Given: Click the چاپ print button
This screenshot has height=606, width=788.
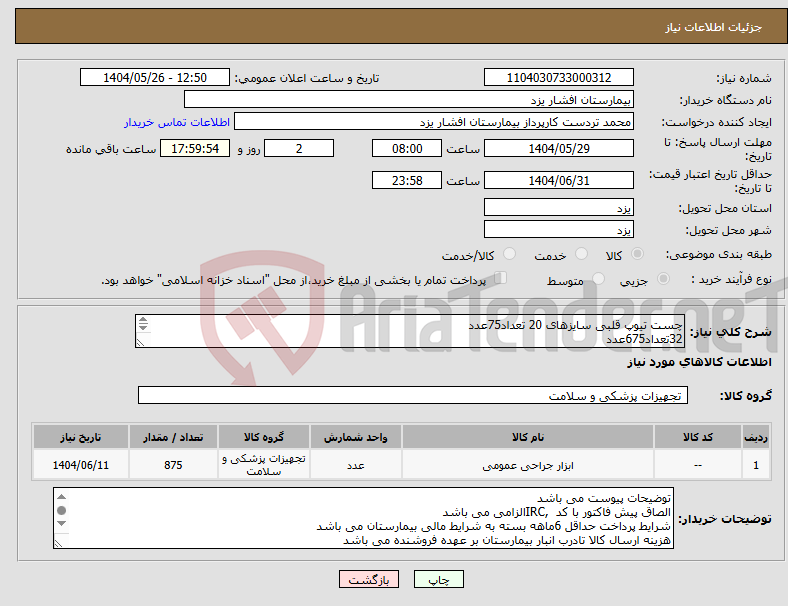Looking at the screenshot, I should (439, 579).
